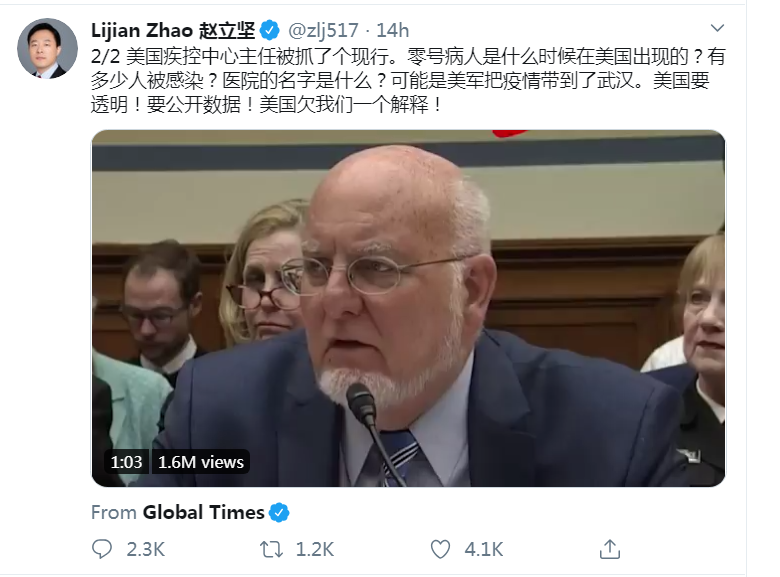Open the Lijian Zhao 赵立坚 display name
780x577 pixels.
(173, 31)
